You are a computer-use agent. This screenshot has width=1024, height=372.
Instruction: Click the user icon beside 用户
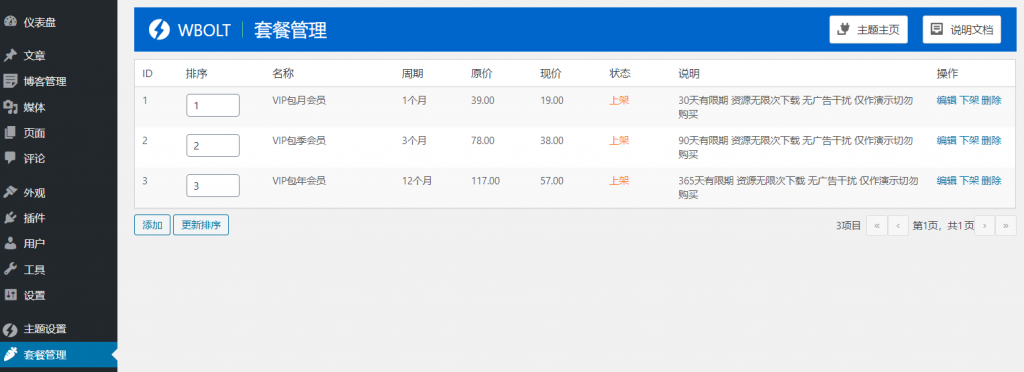pyautogui.click(x=9, y=243)
